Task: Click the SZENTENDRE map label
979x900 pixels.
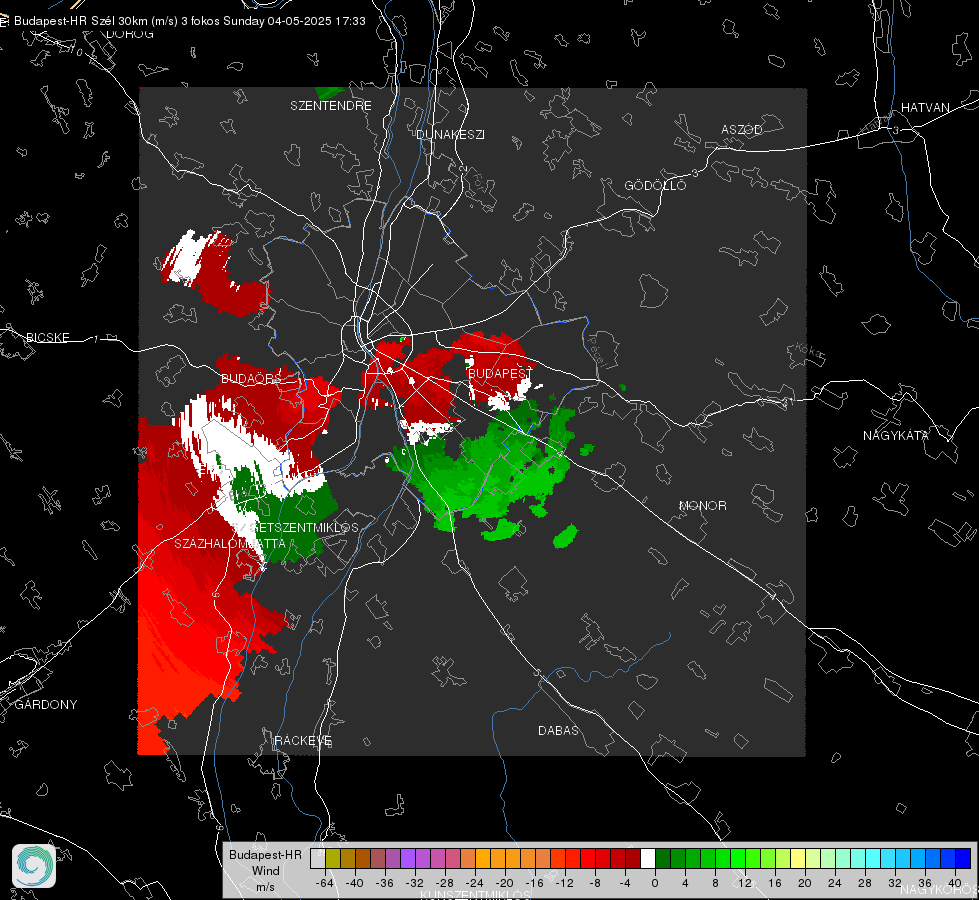Action: tap(331, 106)
